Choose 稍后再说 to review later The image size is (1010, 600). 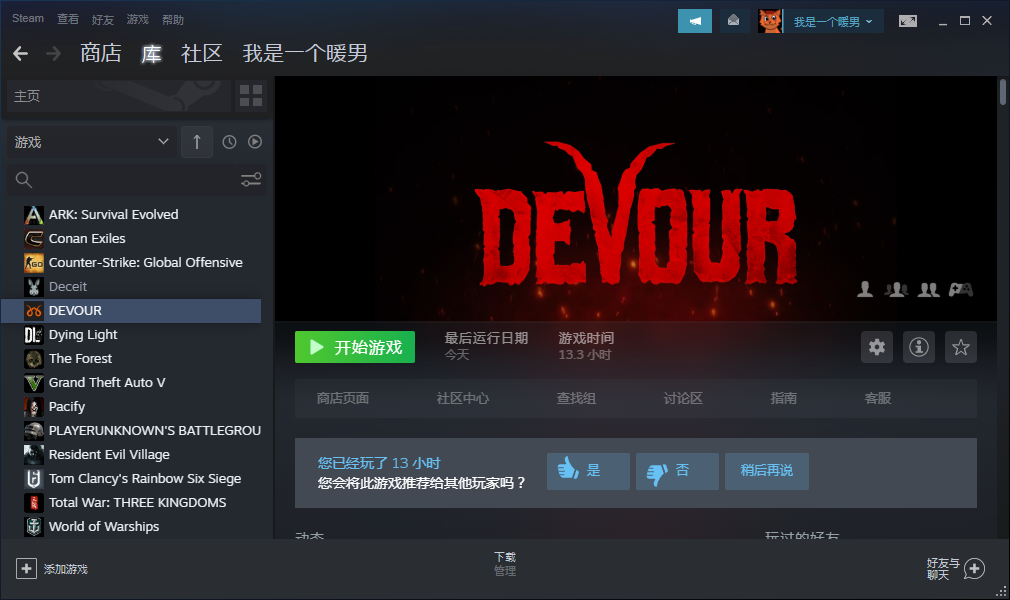767,471
